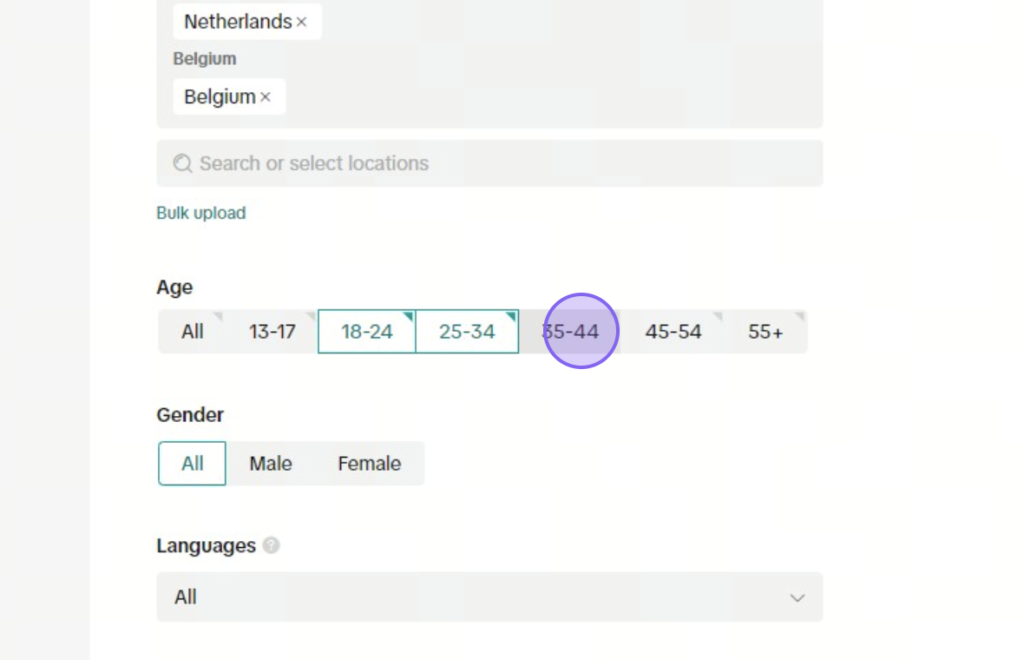Image resolution: width=1024 pixels, height=660 pixels.
Task: Choose All under Gender
Action: click(x=192, y=464)
